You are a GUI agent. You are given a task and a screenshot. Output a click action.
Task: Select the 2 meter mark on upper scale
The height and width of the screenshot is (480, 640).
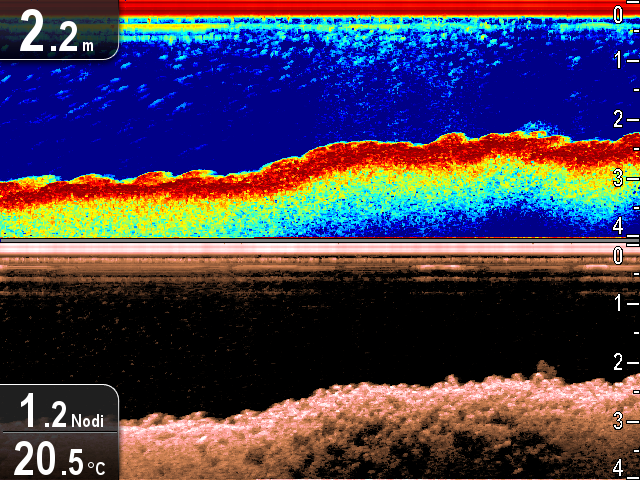618,120
